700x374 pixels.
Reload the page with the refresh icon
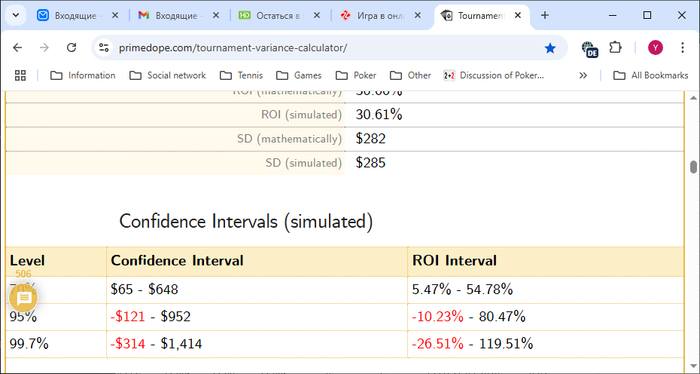point(71,48)
